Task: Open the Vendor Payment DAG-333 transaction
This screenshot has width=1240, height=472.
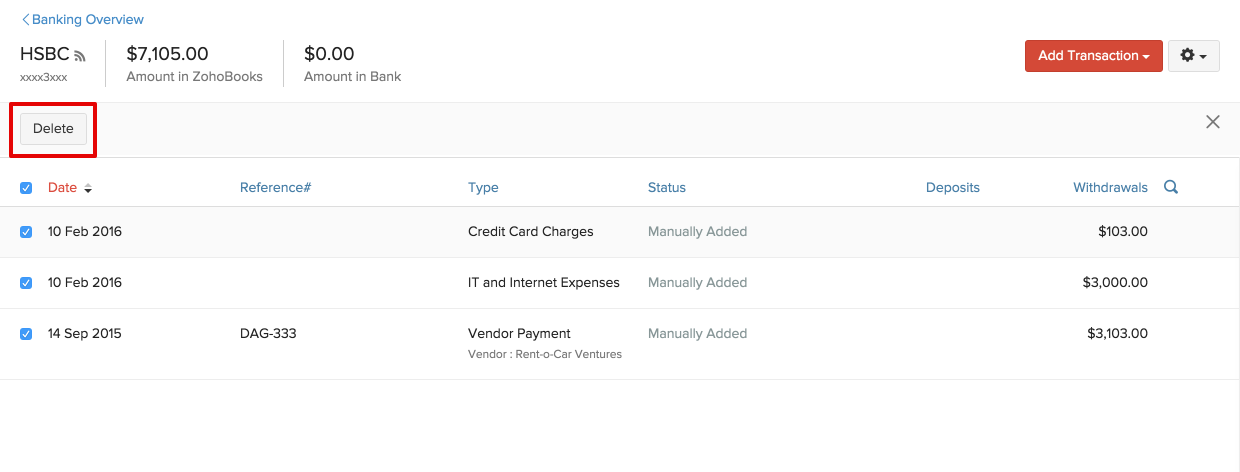Action: coord(519,334)
